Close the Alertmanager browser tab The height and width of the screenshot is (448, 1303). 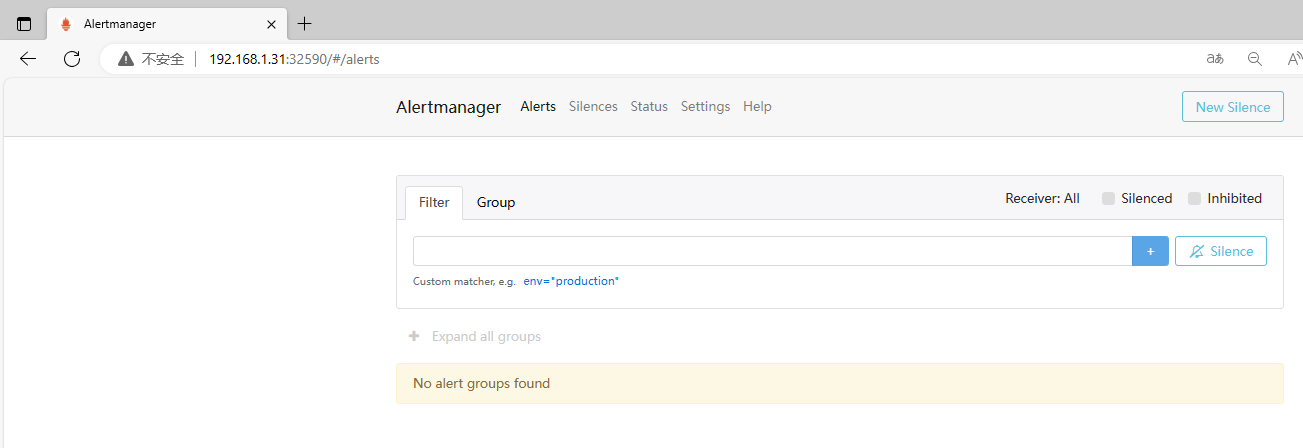point(272,24)
